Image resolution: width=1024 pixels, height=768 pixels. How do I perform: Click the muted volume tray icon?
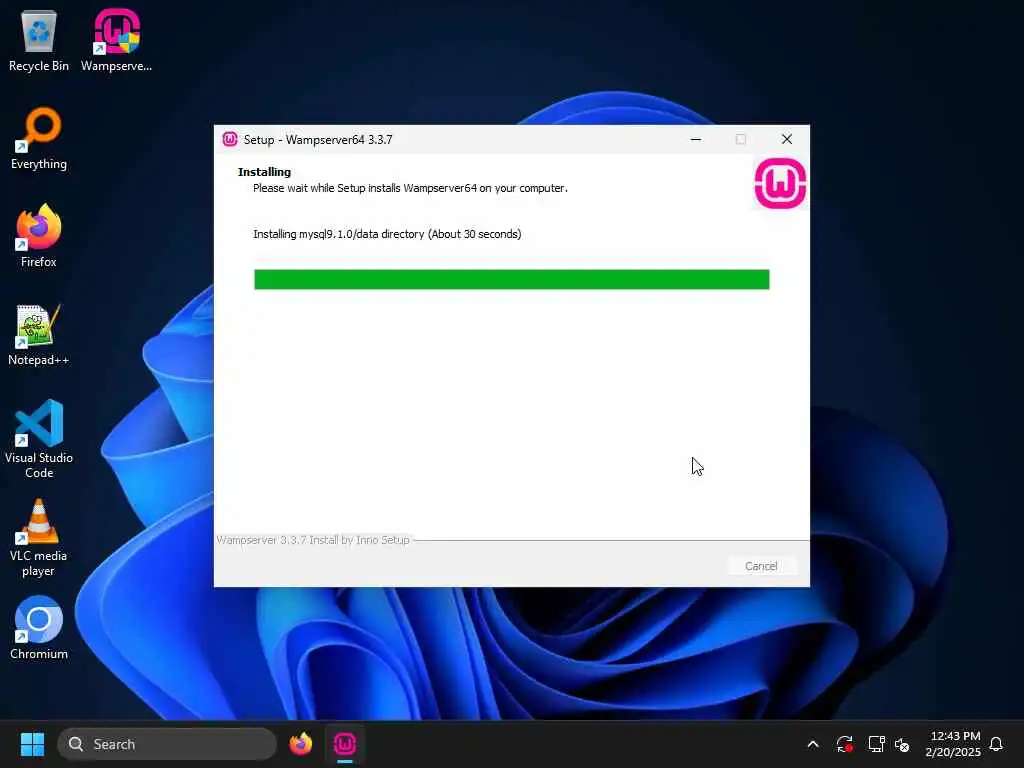(902, 744)
